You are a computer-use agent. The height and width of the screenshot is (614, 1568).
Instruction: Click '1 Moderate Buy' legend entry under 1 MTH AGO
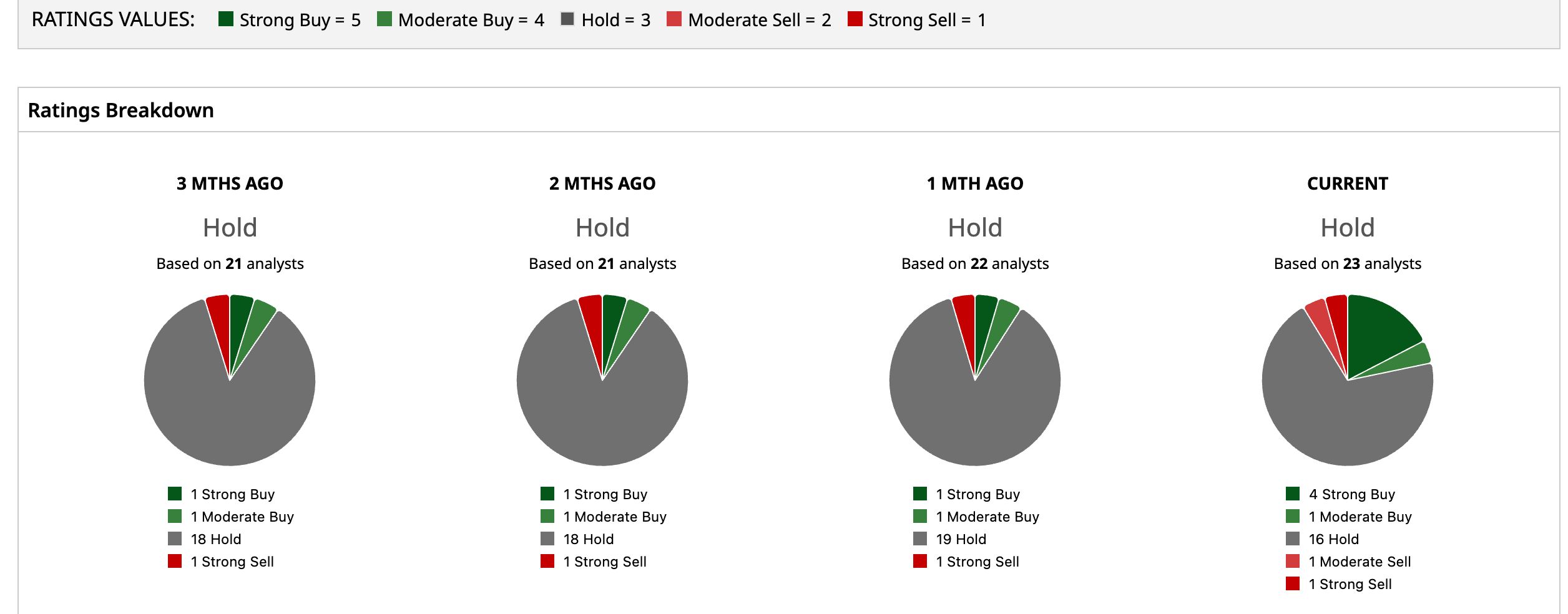976,517
